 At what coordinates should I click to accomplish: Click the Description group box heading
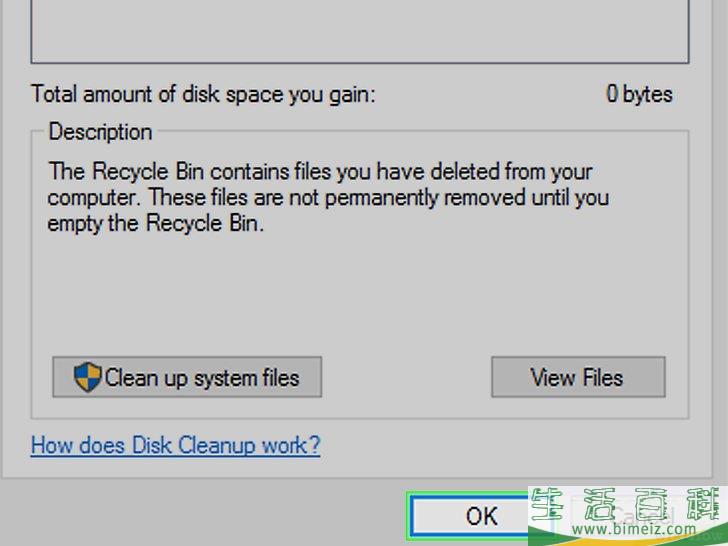coord(100,132)
